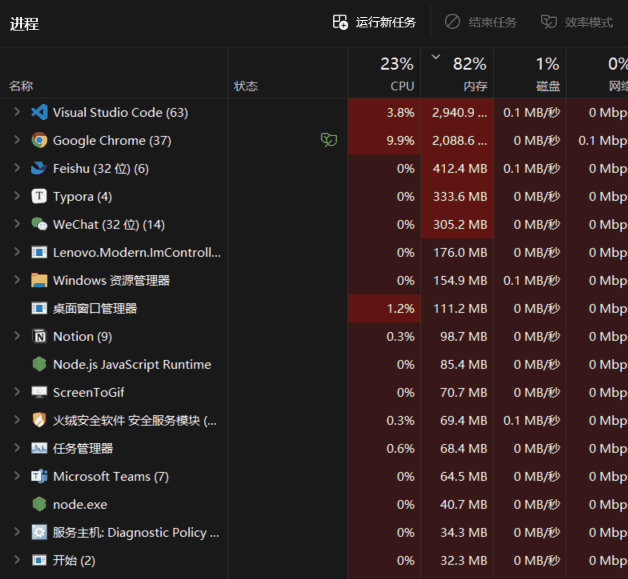Image resolution: width=628 pixels, height=579 pixels.
Task: Sort by the 状态 column header
Action: tap(288, 73)
